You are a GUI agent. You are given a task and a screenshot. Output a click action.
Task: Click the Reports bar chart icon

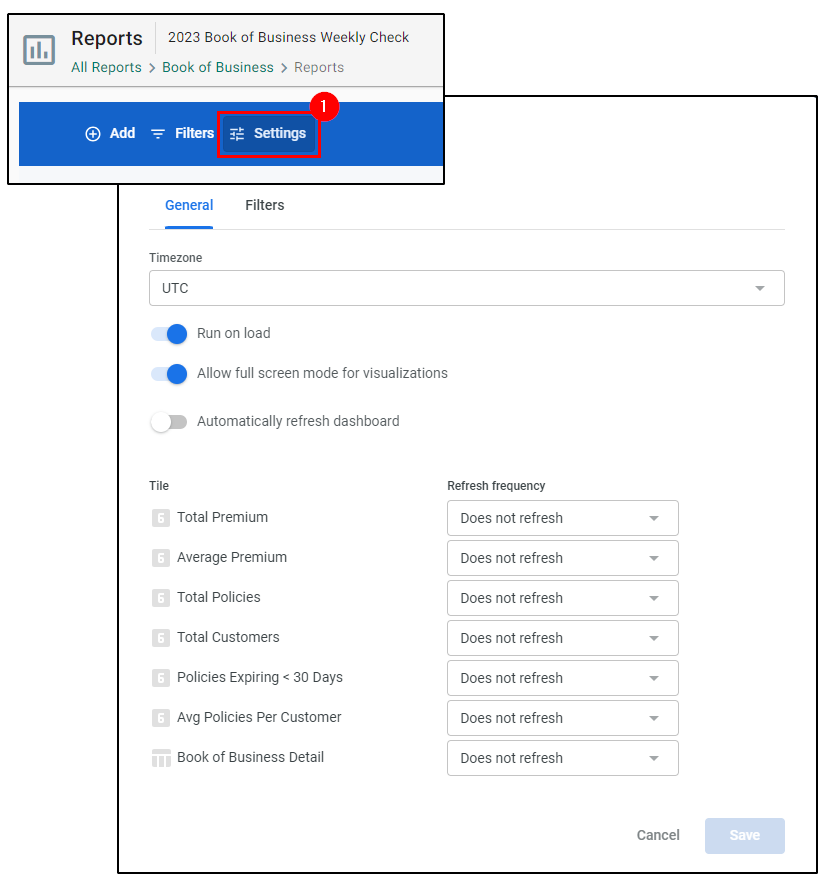(39, 50)
